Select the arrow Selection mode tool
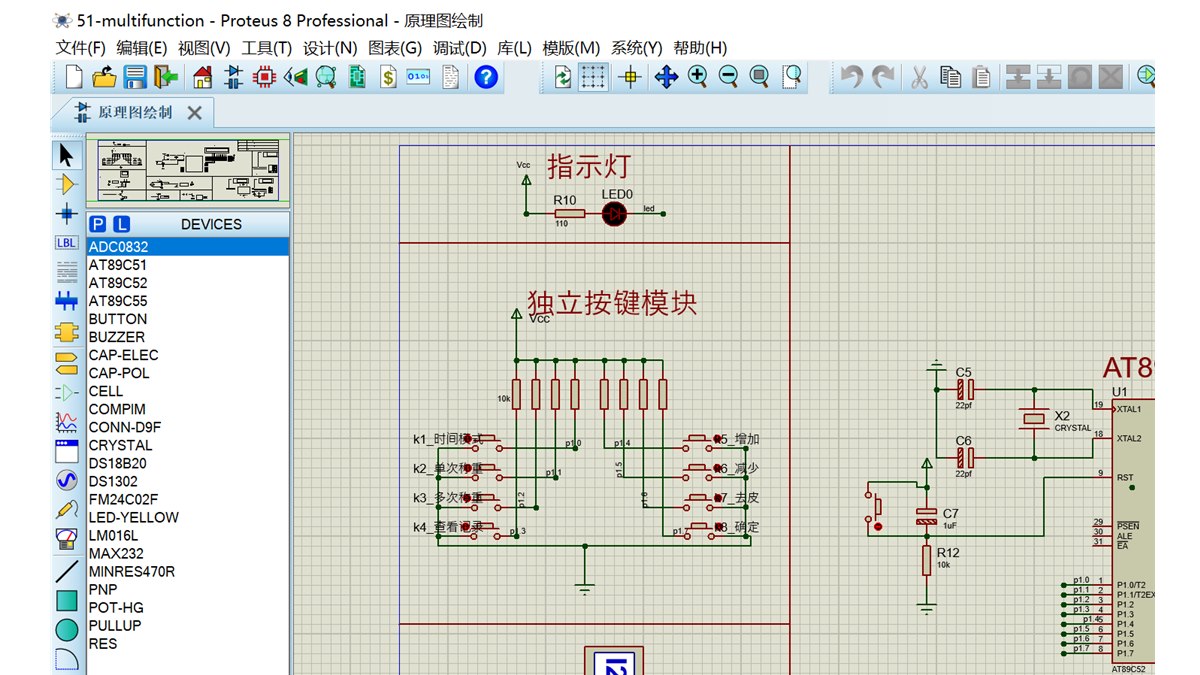This screenshot has height=675, width=1200. [66, 155]
